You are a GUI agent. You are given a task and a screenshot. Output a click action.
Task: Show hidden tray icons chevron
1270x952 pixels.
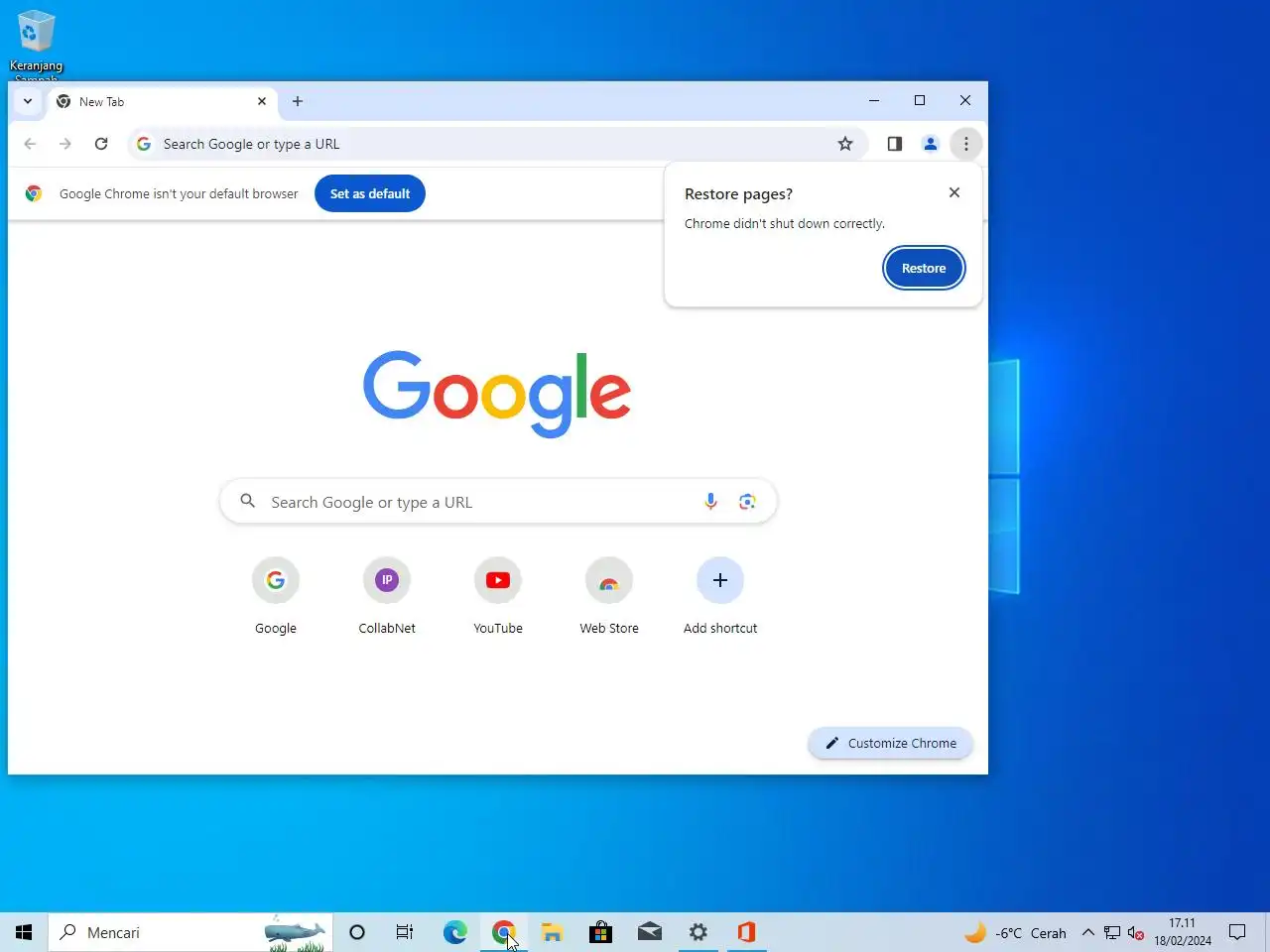pyautogui.click(x=1087, y=933)
